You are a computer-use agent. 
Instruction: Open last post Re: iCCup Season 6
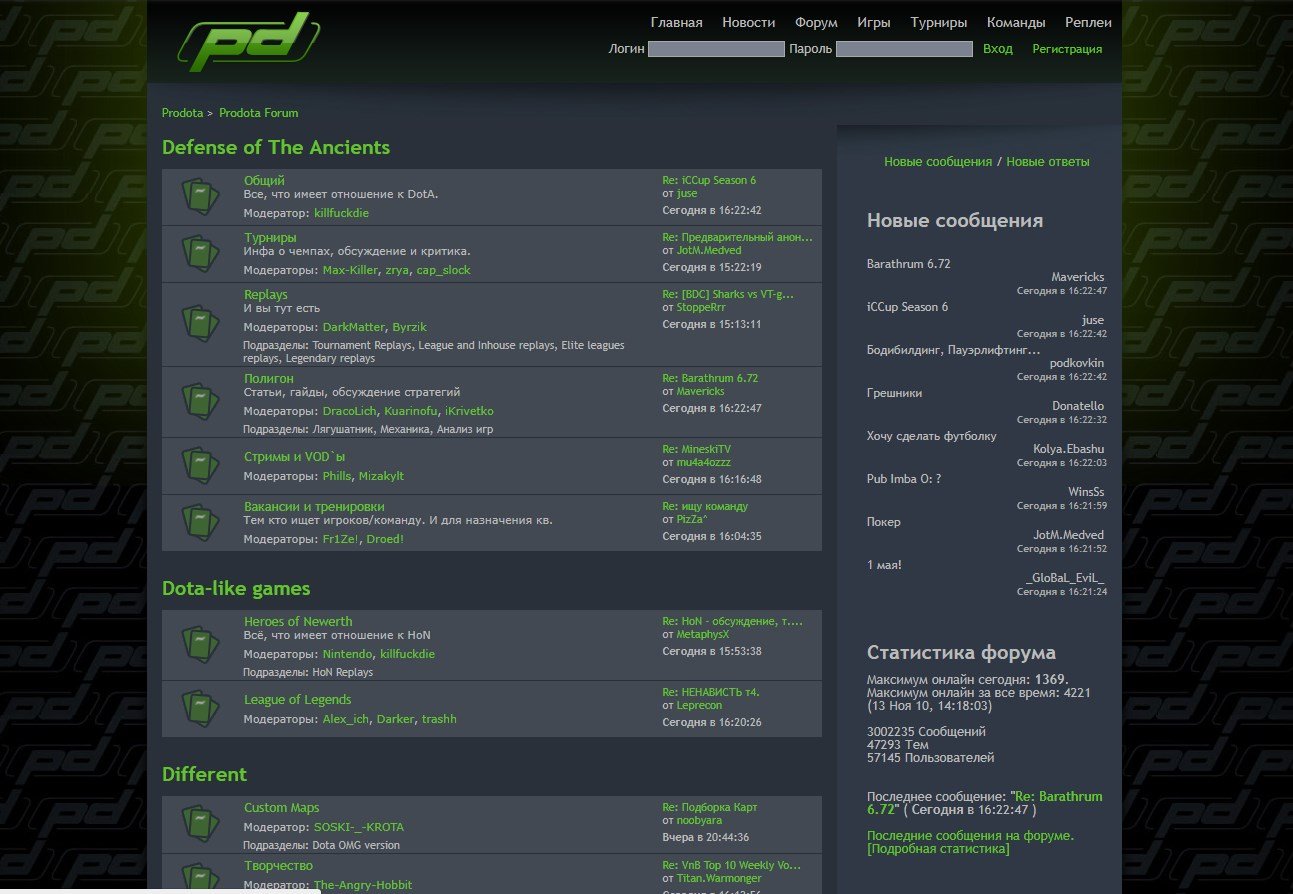point(709,180)
